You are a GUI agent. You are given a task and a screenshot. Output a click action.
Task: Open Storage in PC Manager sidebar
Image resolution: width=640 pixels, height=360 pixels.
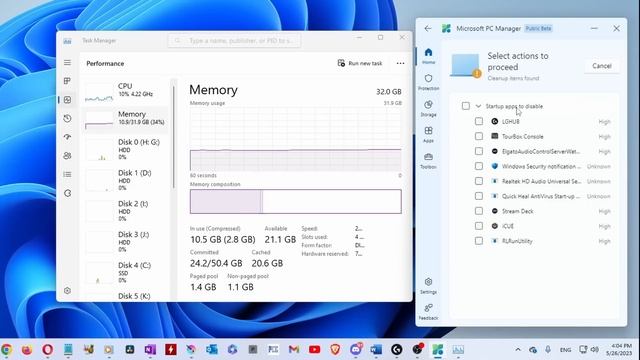coord(428,109)
